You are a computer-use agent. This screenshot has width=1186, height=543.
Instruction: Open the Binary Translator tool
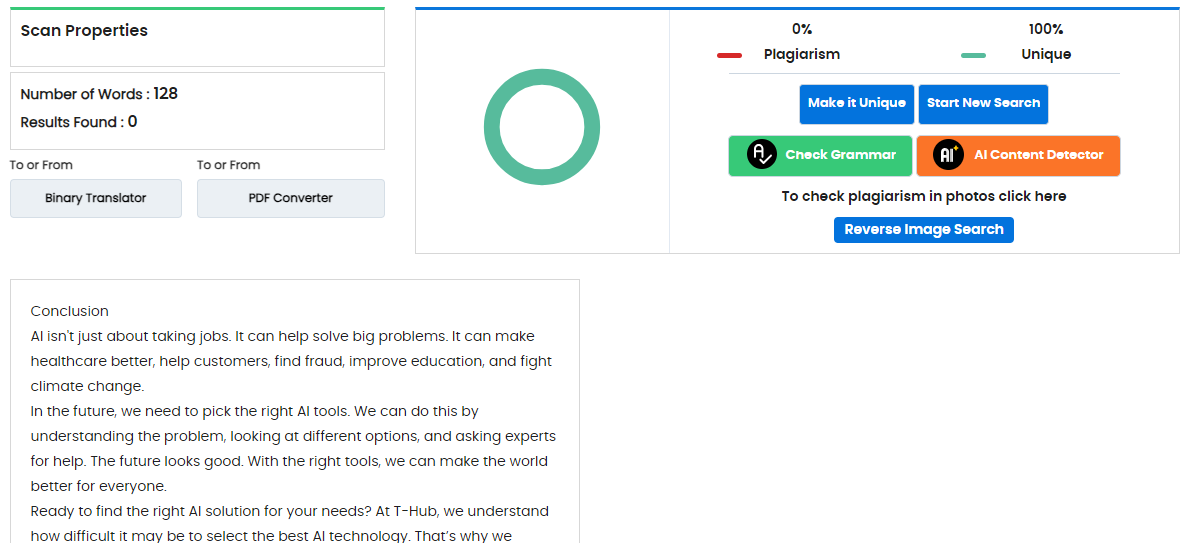point(96,198)
